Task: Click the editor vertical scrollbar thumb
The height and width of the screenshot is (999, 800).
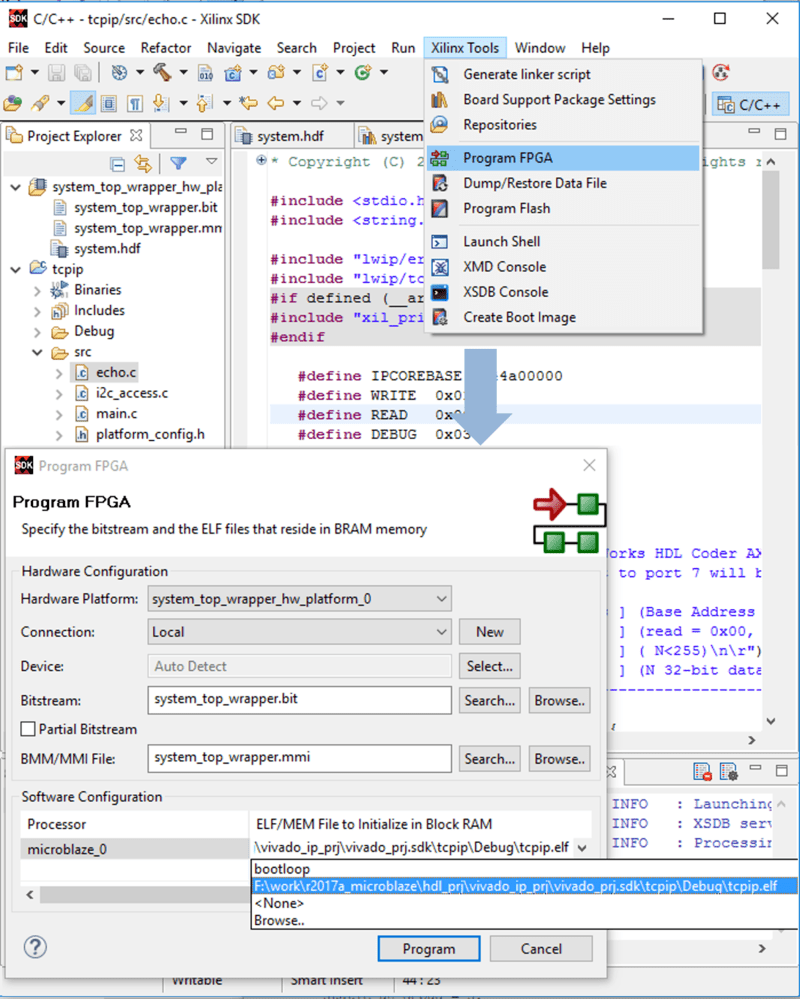Action: coord(771,220)
